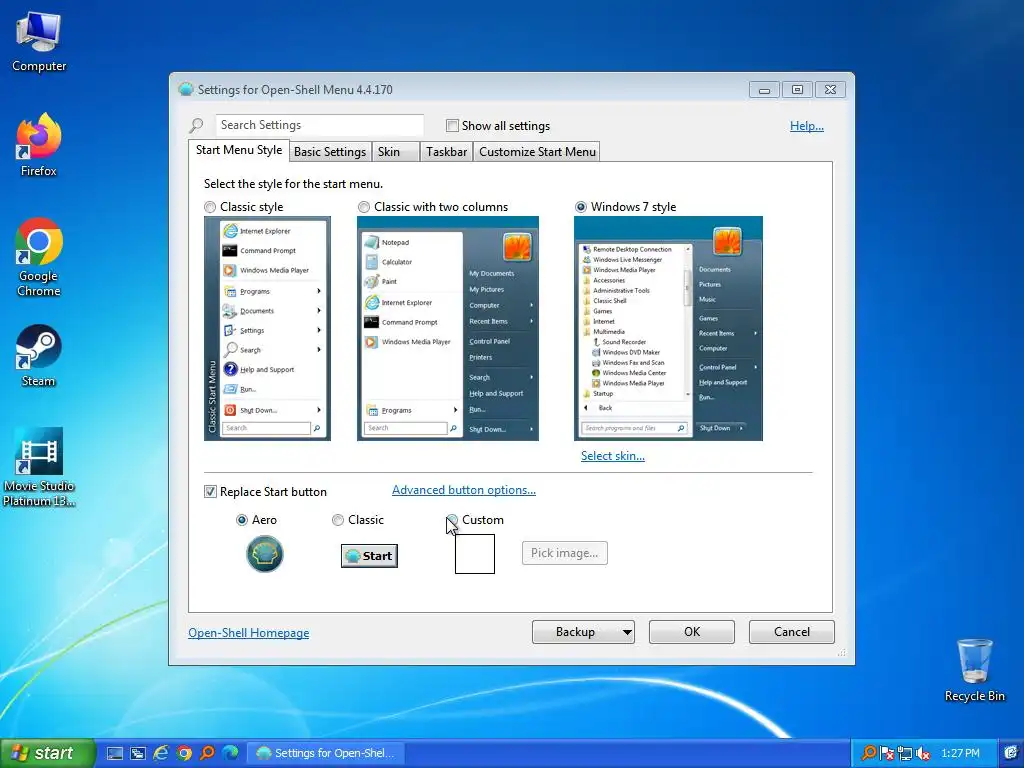The width and height of the screenshot is (1024, 768).
Task: Click the taskbar Start button
Action: pyautogui.click(x=46, y=753)
